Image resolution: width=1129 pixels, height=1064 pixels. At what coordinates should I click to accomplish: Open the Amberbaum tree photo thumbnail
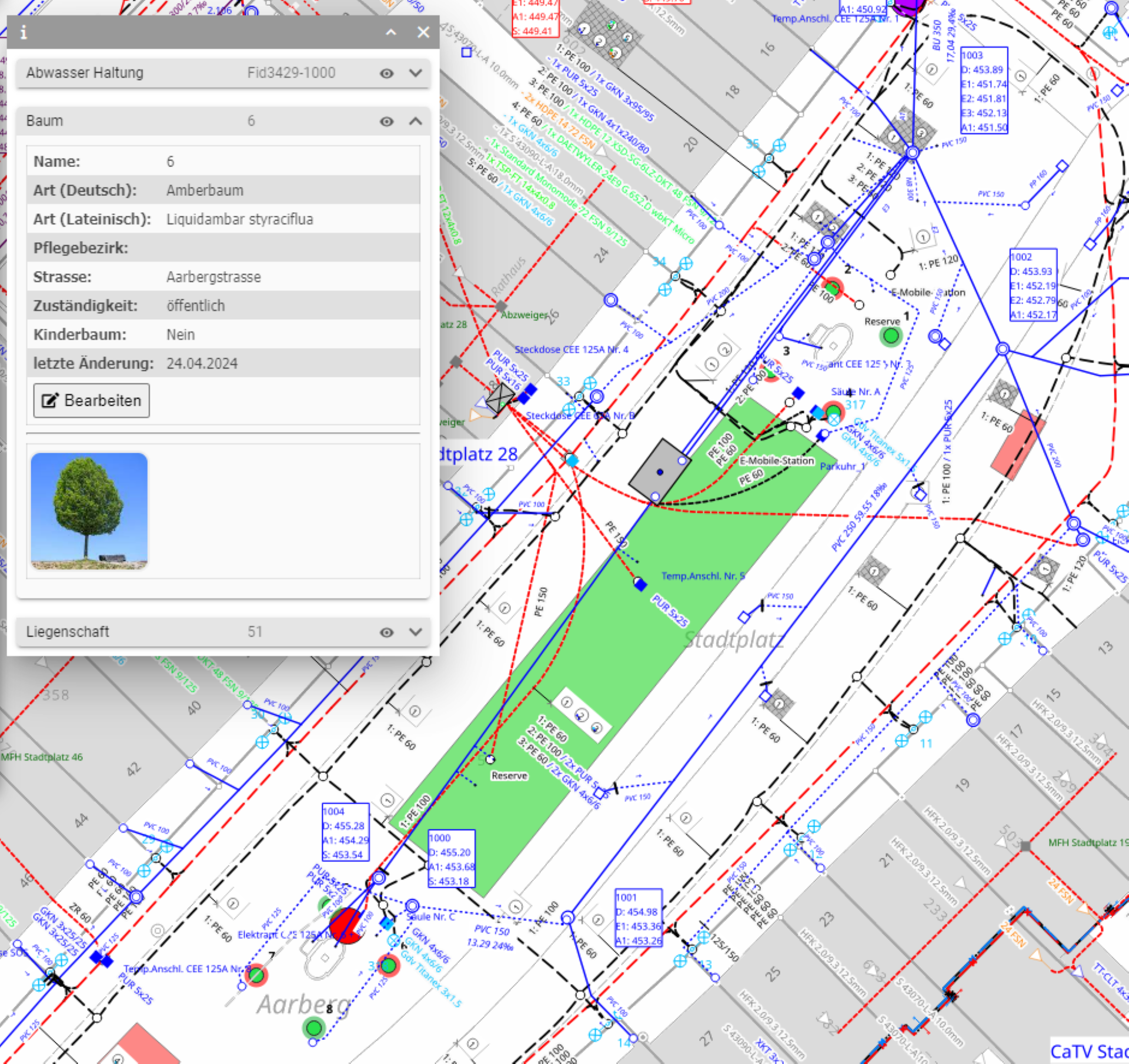click(x=89, y=511)
